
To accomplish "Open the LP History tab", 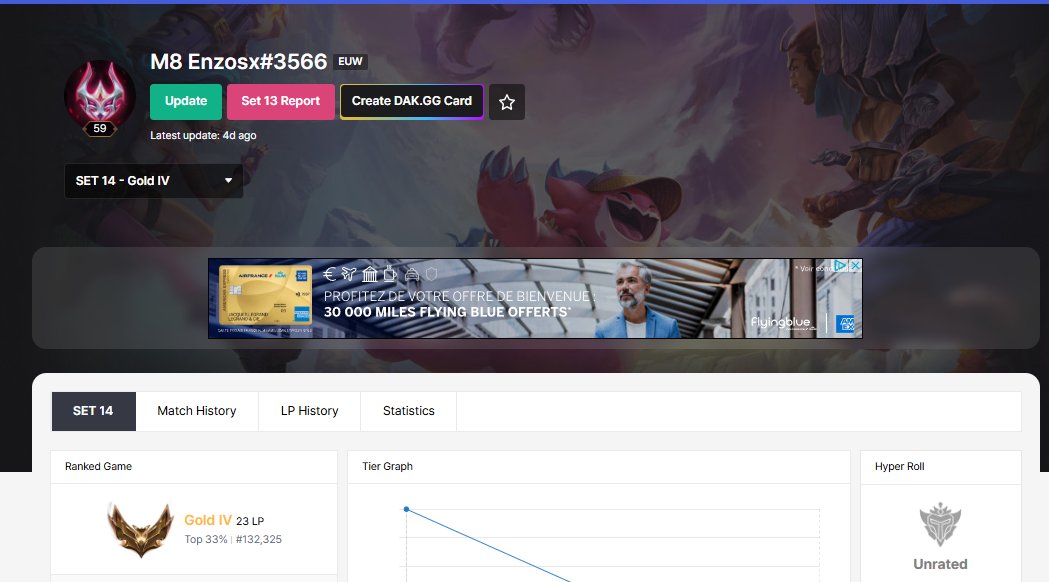I will [309, 411].
